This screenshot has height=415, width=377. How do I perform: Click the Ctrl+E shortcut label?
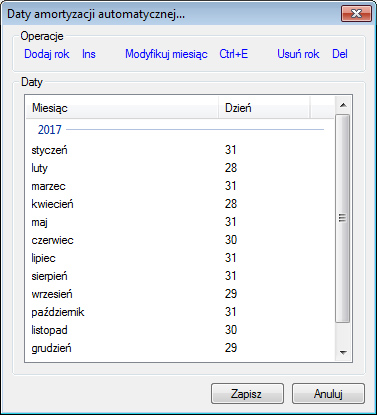click(x=233, y=54)
